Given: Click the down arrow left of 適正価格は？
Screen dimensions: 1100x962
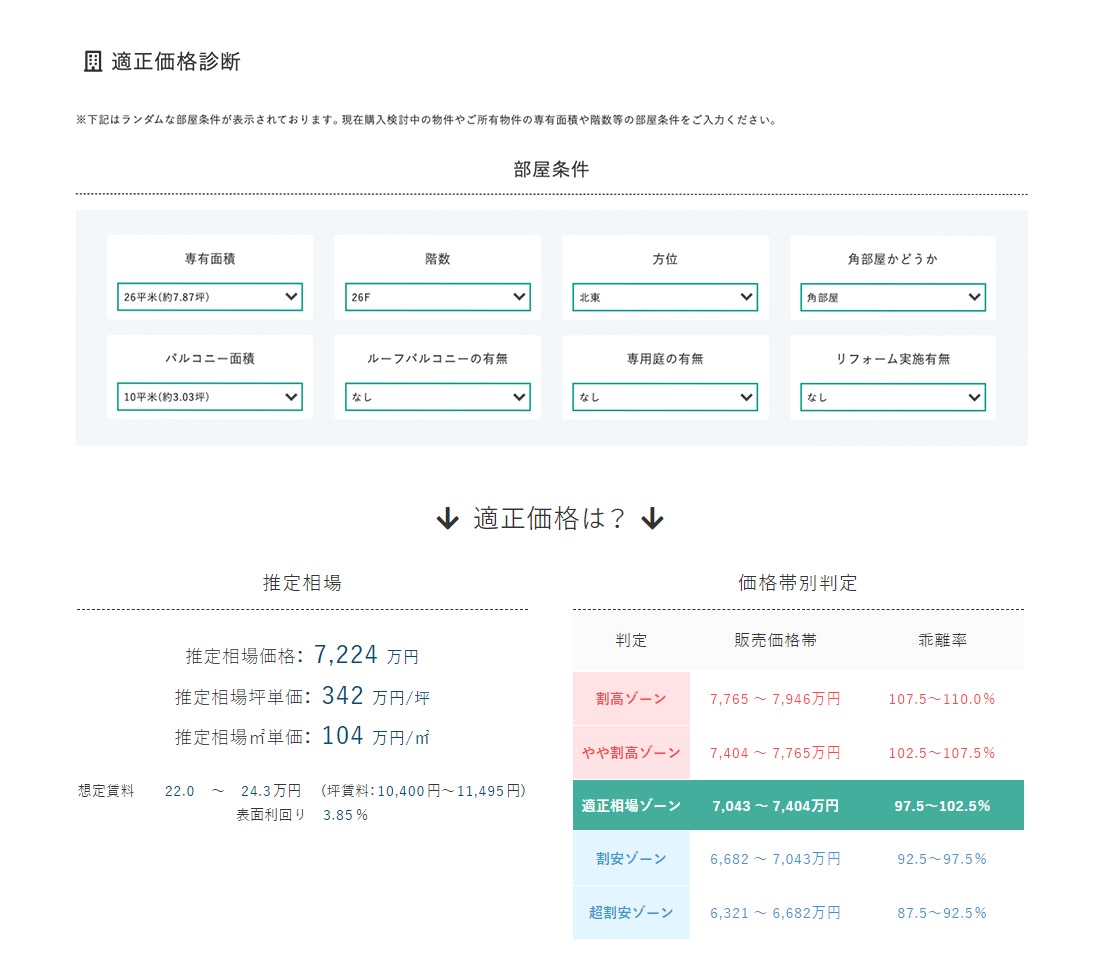Looking at the screenshot, I should (448, 519).
